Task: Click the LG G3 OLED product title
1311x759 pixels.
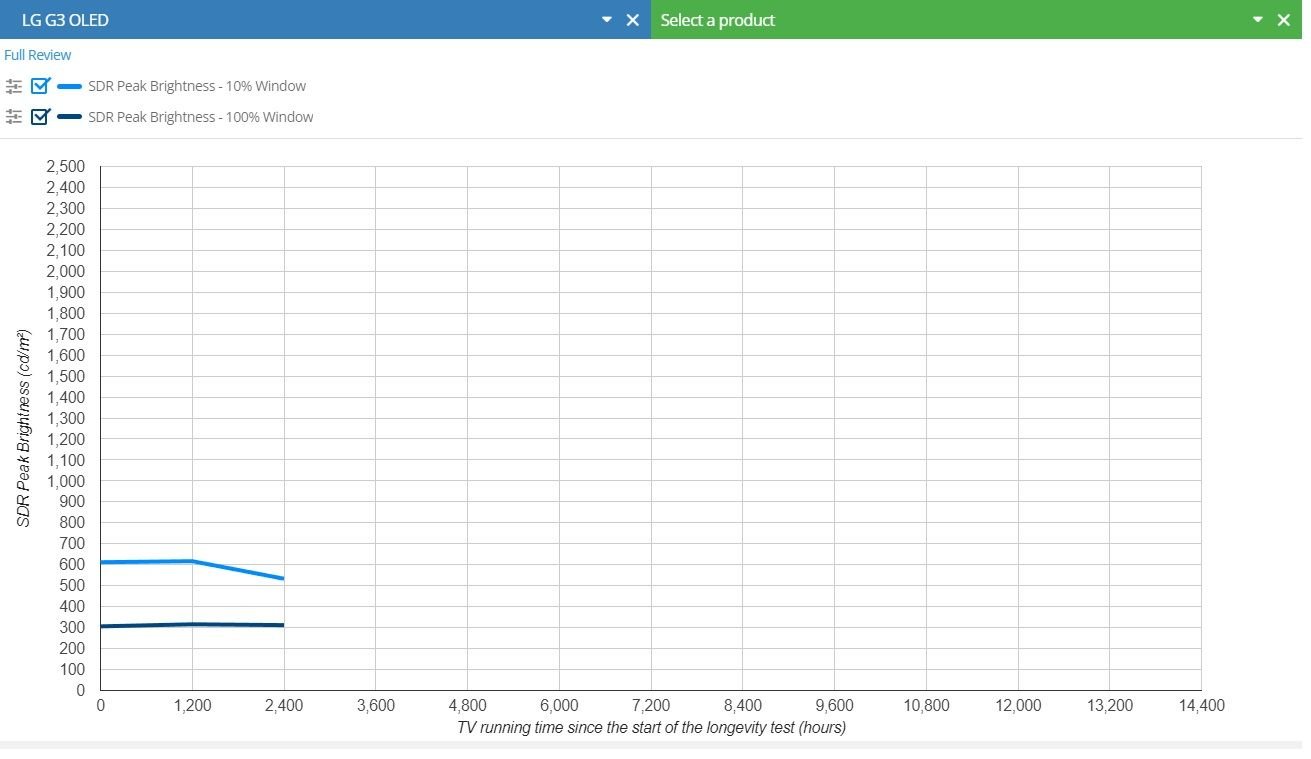Action: tap(65, 20)
